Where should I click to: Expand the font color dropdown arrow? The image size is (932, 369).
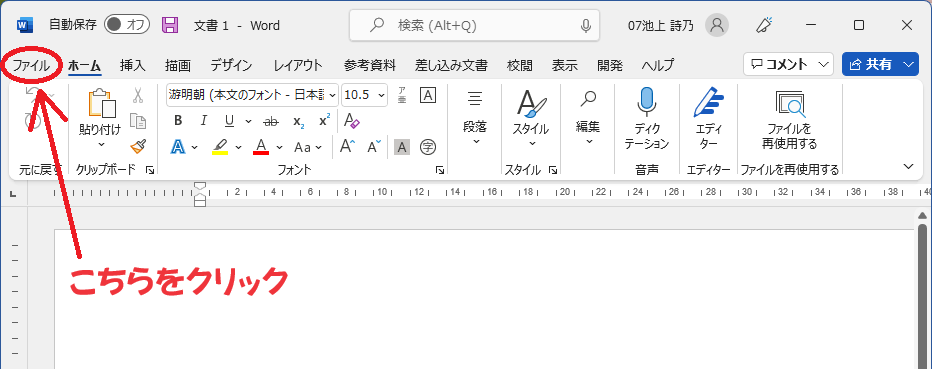279,147
